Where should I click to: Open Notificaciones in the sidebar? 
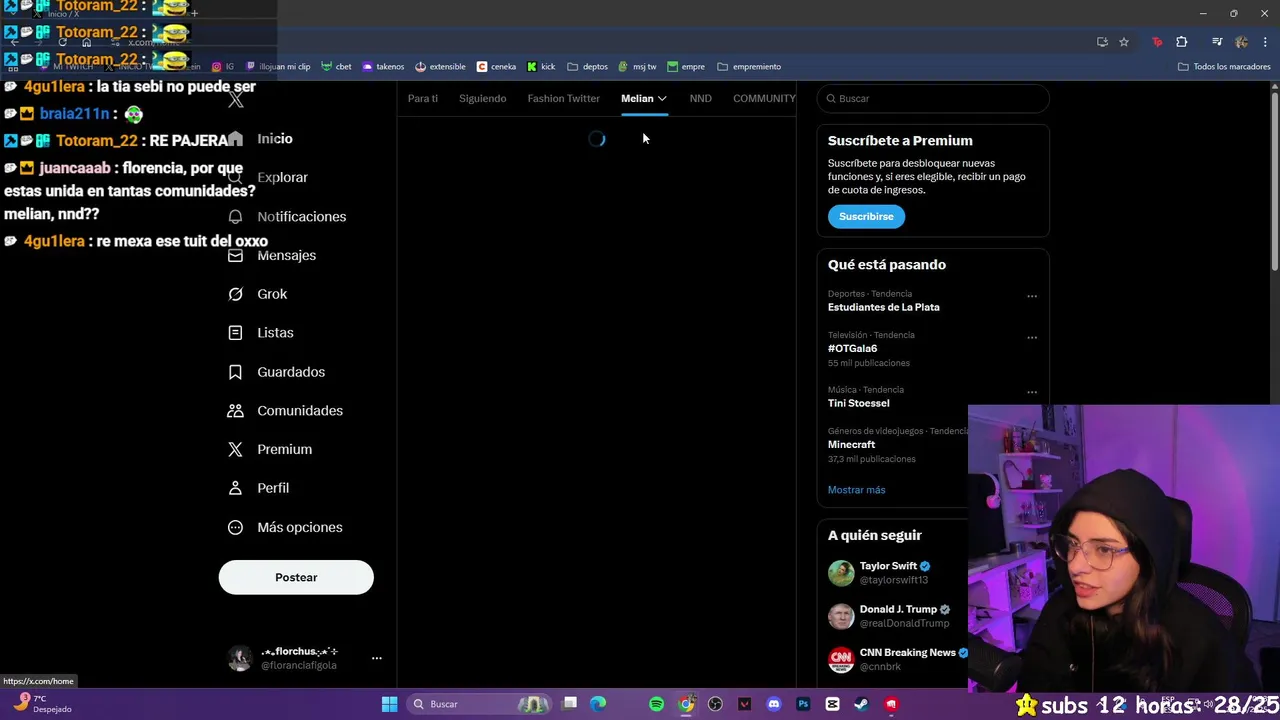tap(287, 216)
